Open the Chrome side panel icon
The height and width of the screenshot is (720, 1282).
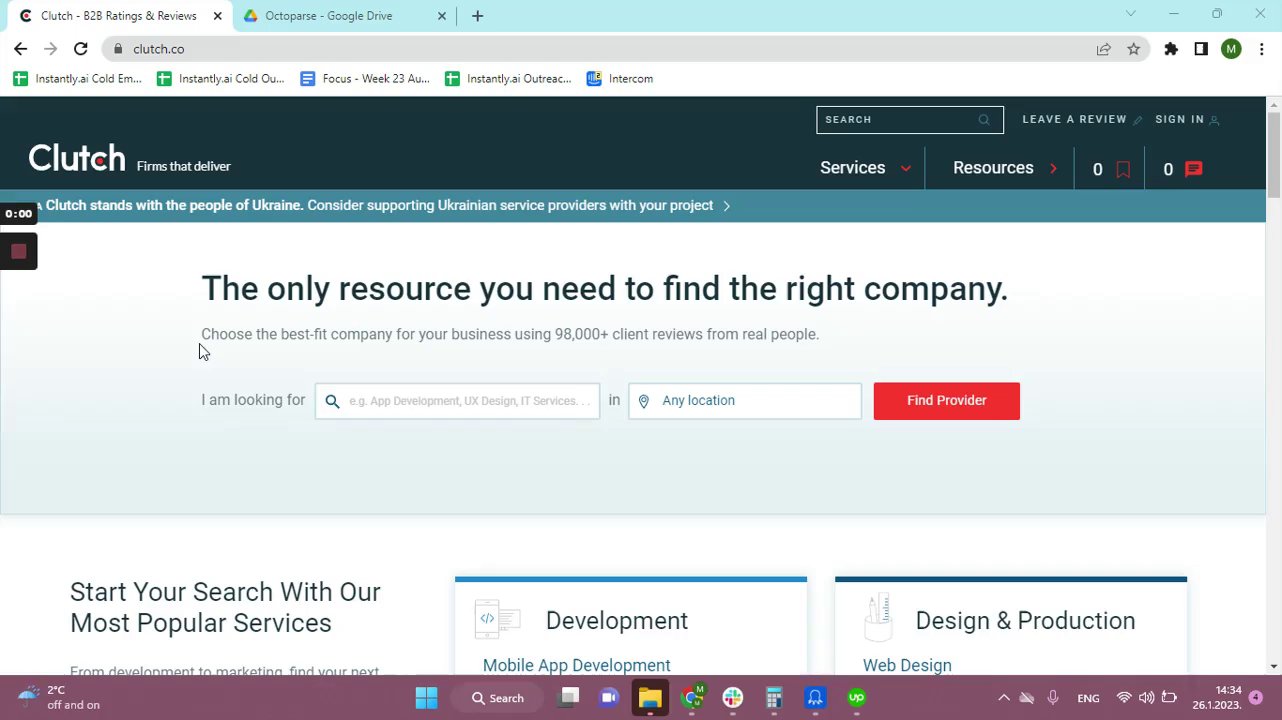coord(1201,49)
